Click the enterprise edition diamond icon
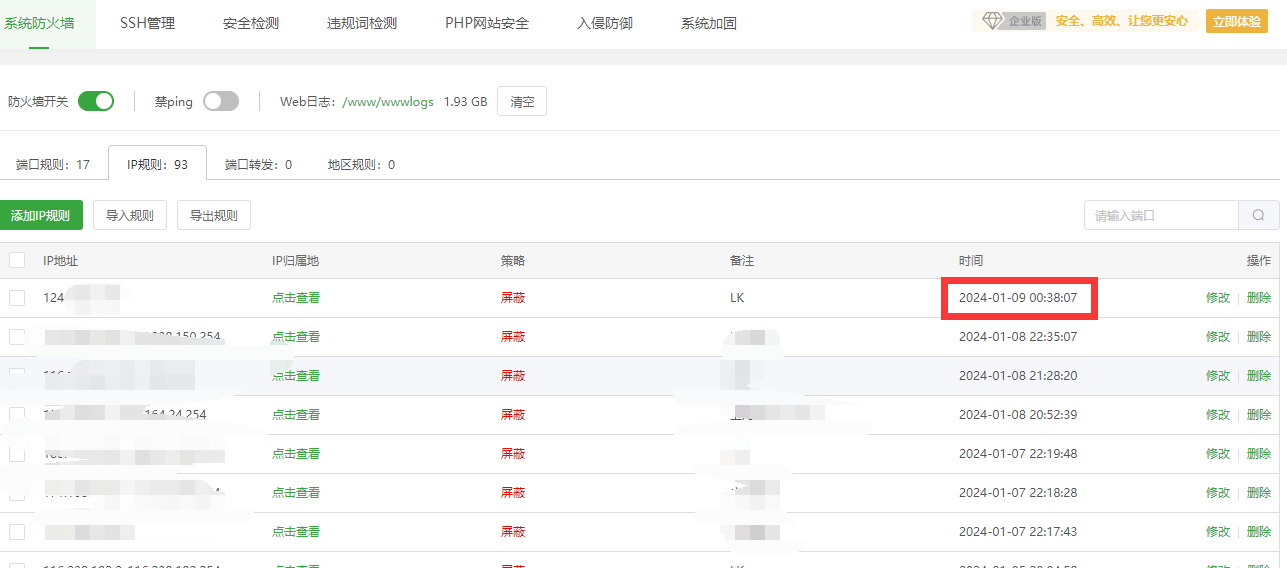This screenshot has width=1287, height=568. [992, 21]
